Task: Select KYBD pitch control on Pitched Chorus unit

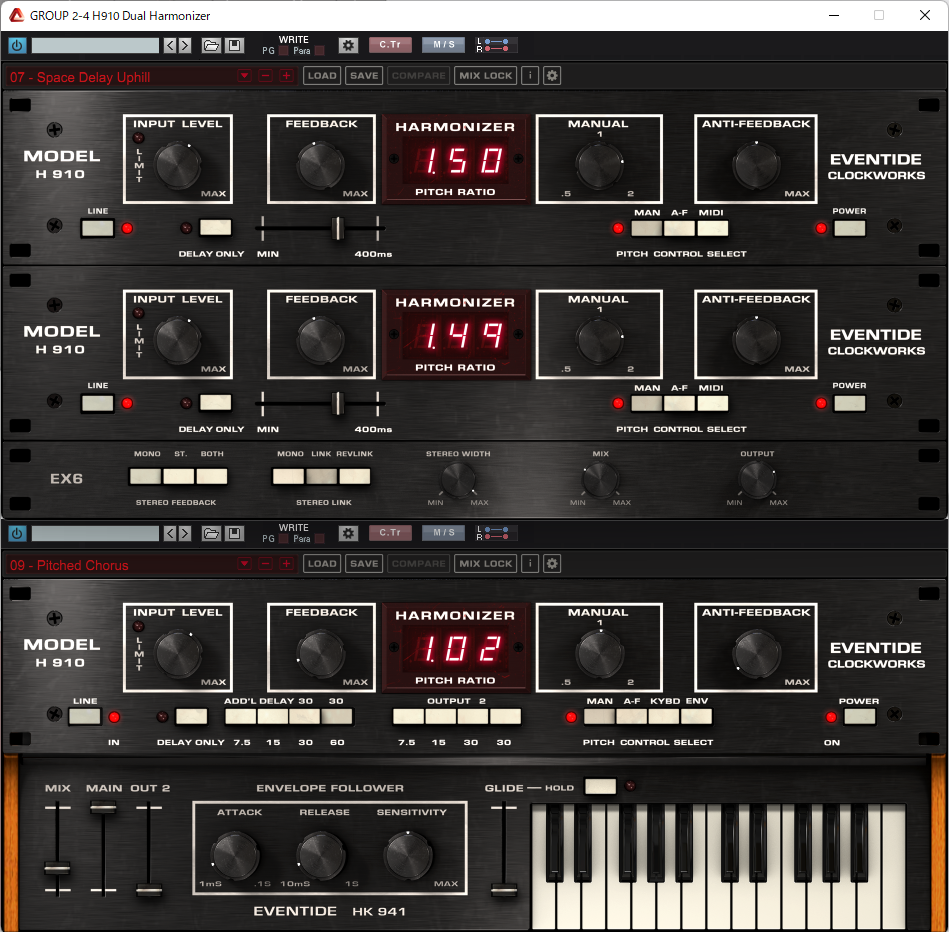Action: 664,717
